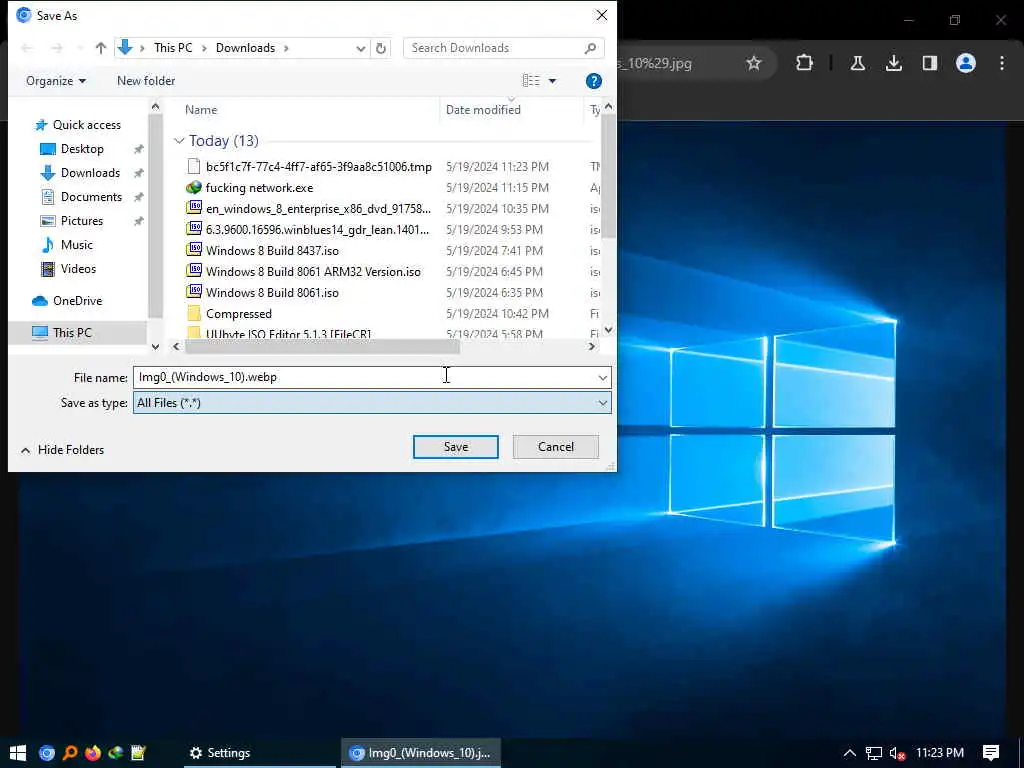Open the Save as type dropdown
This screenshot has width=1024, height=768.
372,403
